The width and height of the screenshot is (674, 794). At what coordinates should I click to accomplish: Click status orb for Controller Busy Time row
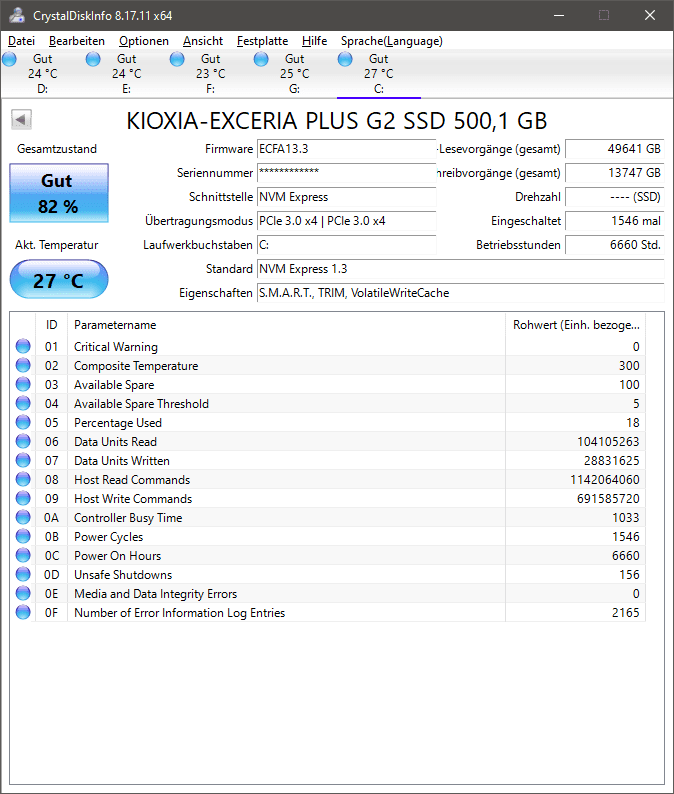click(23, 517)
